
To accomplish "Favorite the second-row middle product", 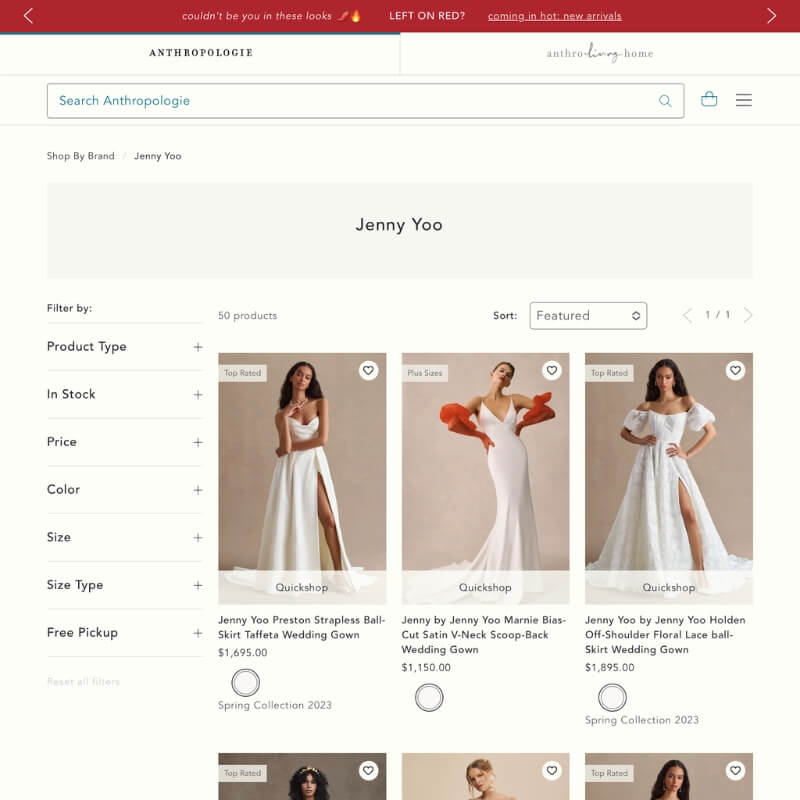I will (552, 770).
